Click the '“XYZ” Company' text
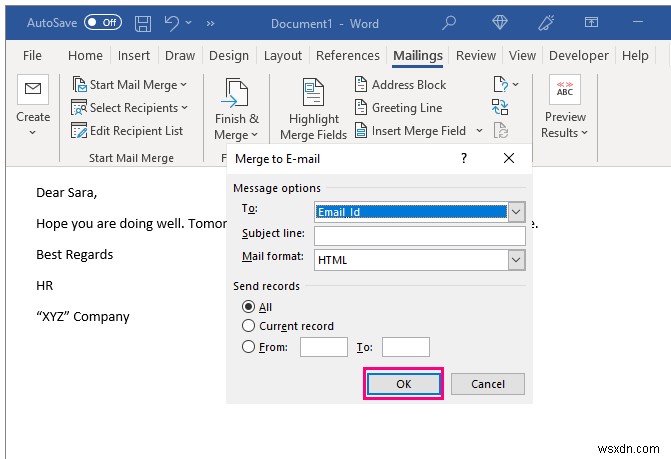This screenshot has width=671, height=459. coord(83,317)
